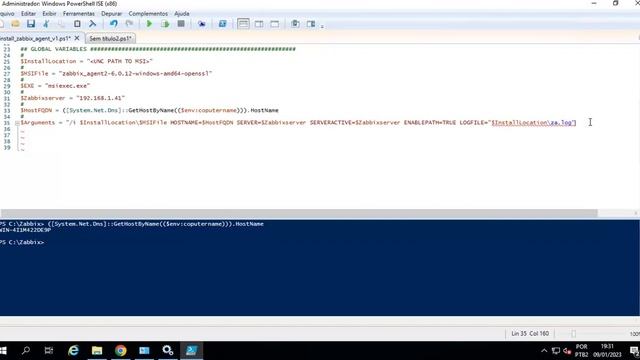
Task: Open the Complementos menu
Action: coord(148,13)
